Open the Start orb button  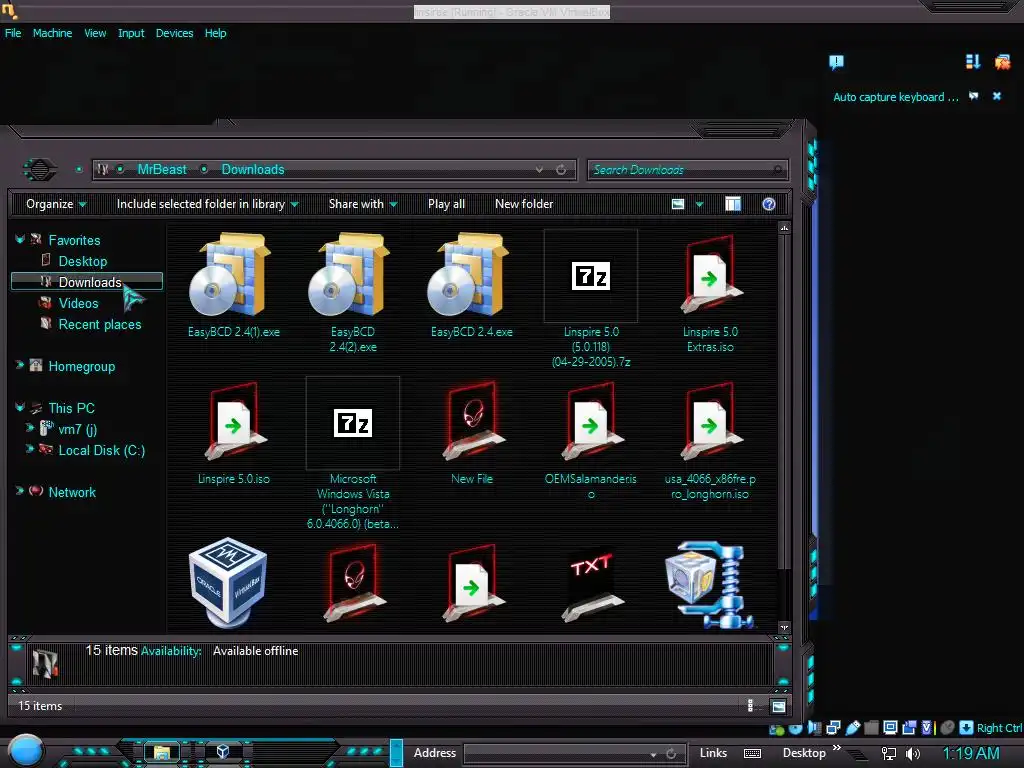(26, 751)
